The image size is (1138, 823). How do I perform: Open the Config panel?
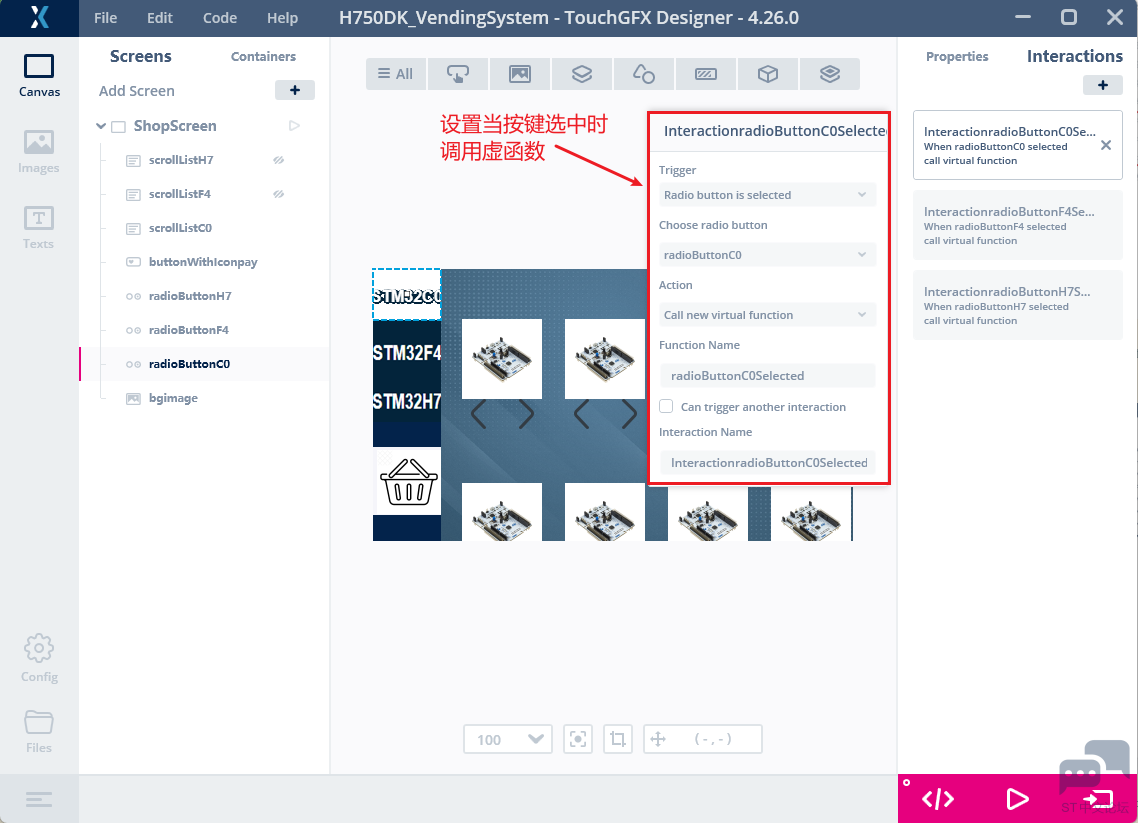click(38, 658)
